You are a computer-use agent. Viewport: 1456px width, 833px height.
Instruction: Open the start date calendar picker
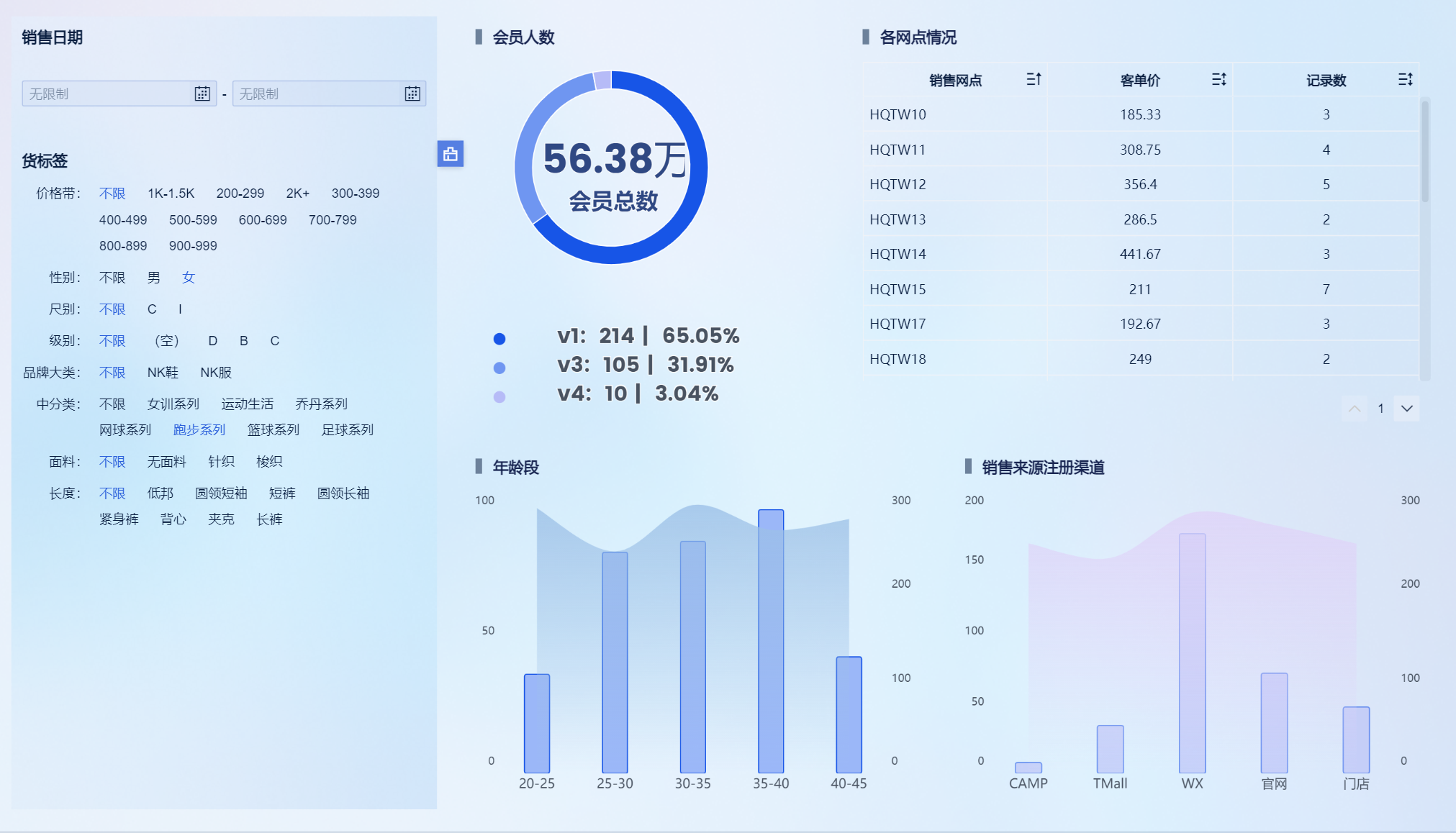(x=202, y=94)
